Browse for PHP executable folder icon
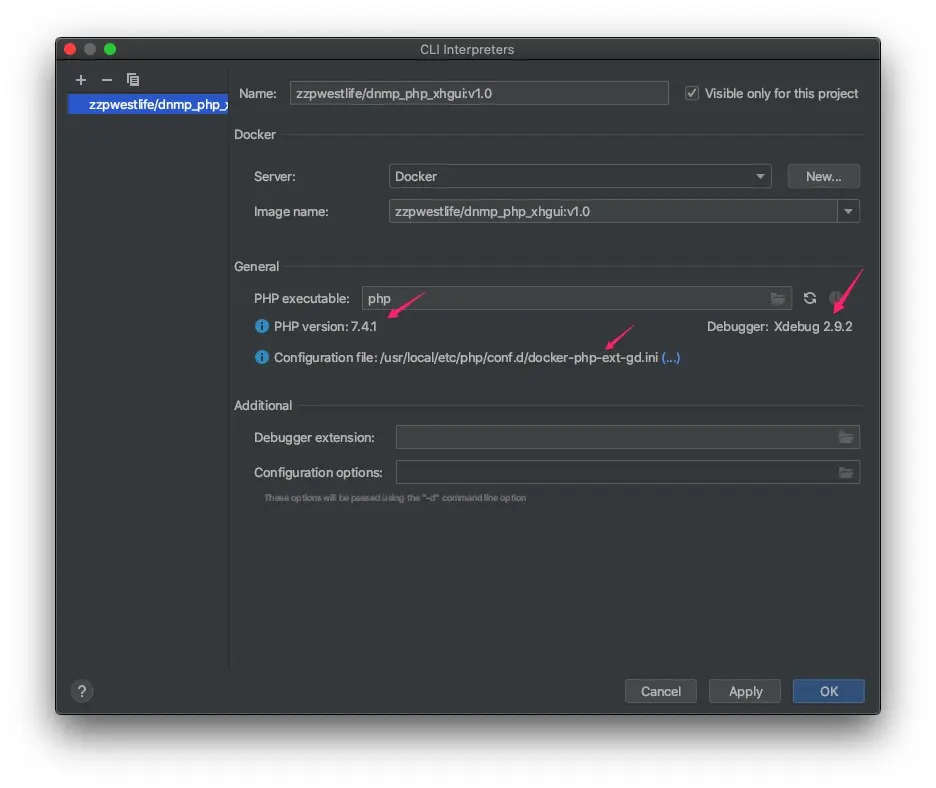The width and height of the screenshot is (936, 788). (x=777, y=298)
